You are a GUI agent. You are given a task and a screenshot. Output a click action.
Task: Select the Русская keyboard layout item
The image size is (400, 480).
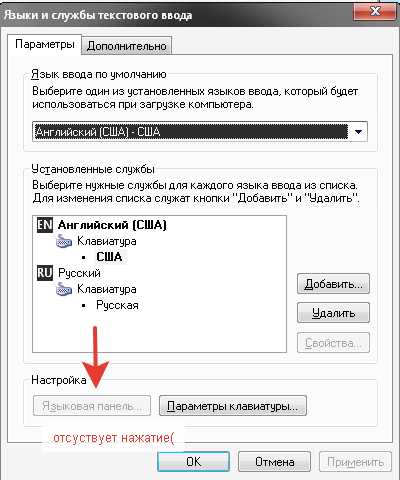pos(117,305)
